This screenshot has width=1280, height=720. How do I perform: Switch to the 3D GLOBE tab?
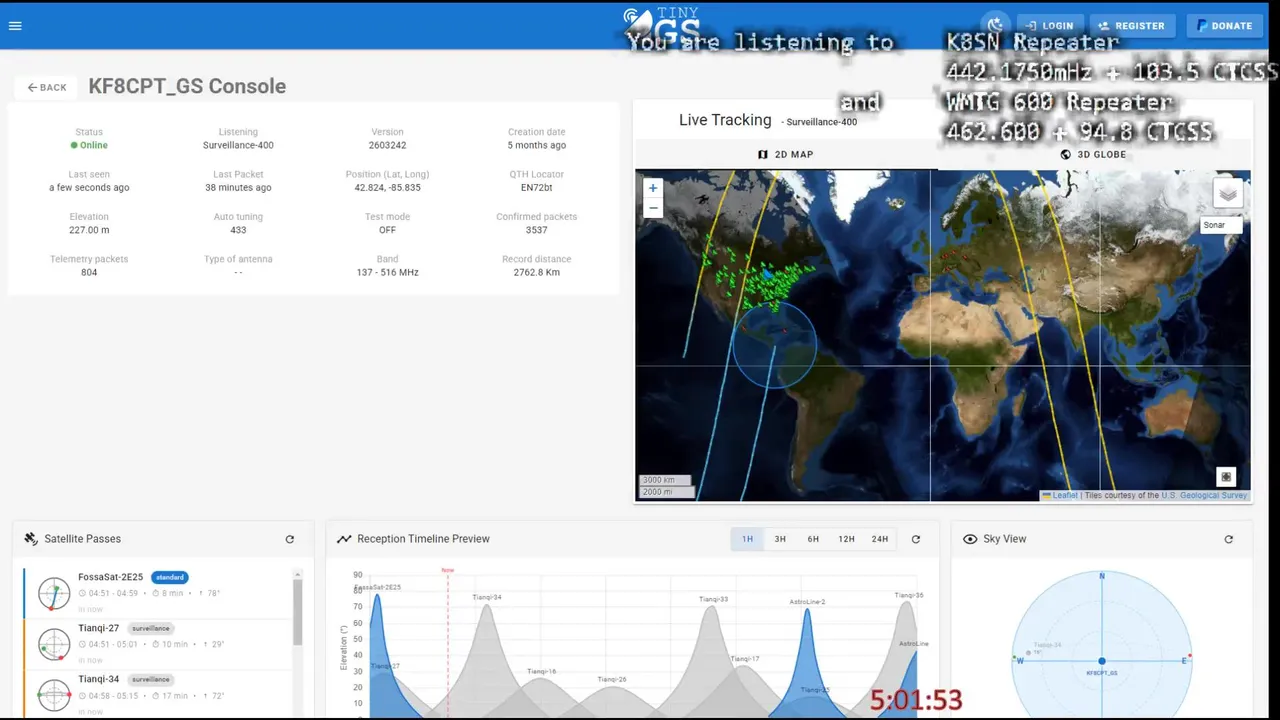point(1093,154)
